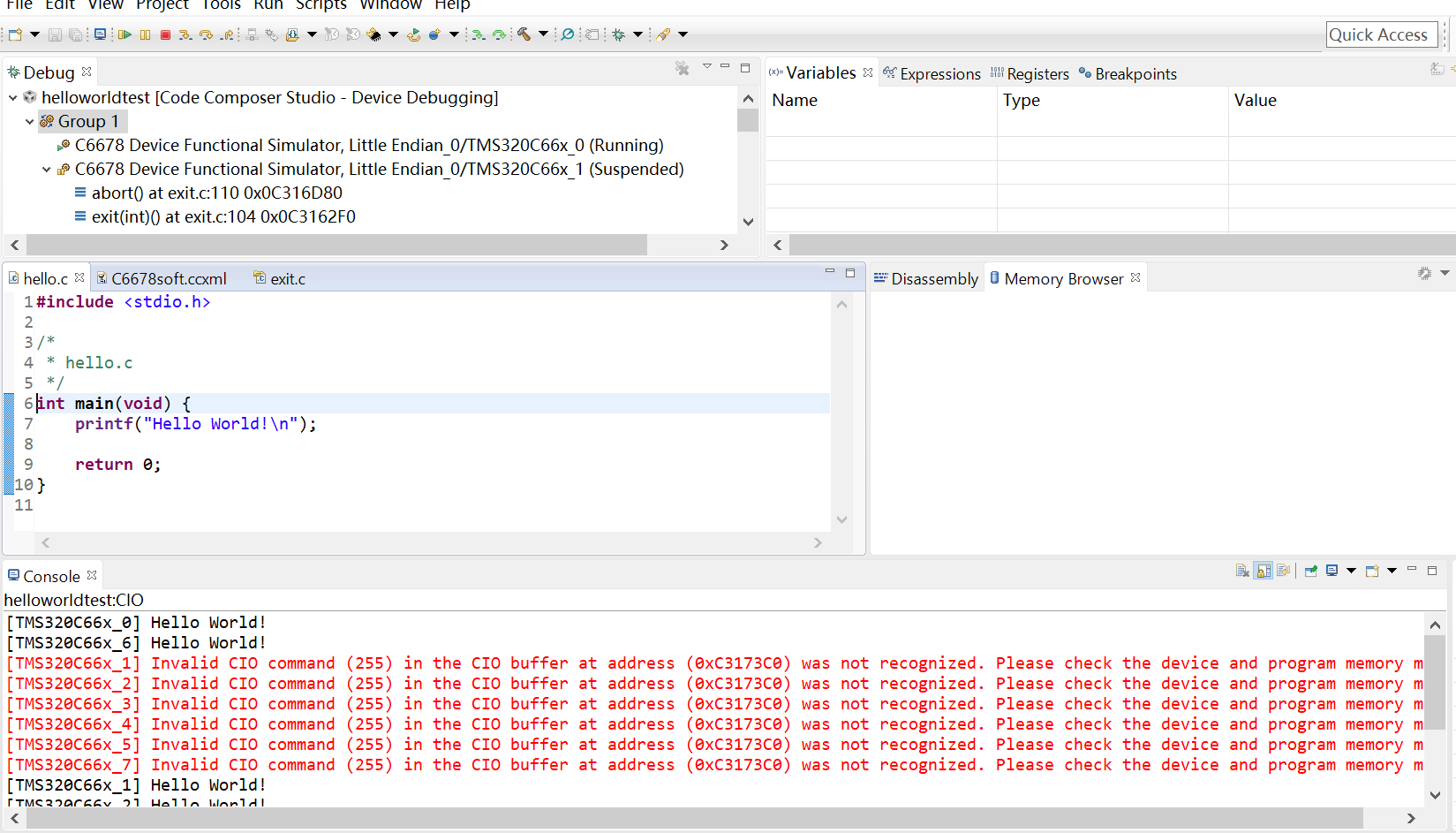Click the Assembly Step Over green icon
Screen dimensions: 1456x833
tap(499, 34)
